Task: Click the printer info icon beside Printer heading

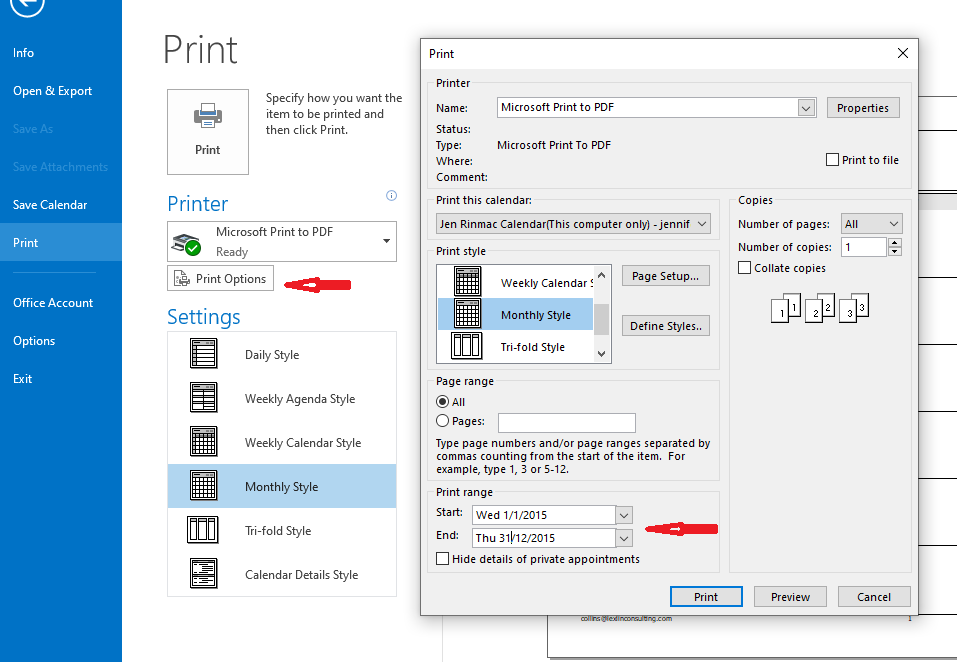Action: (392, 195)
